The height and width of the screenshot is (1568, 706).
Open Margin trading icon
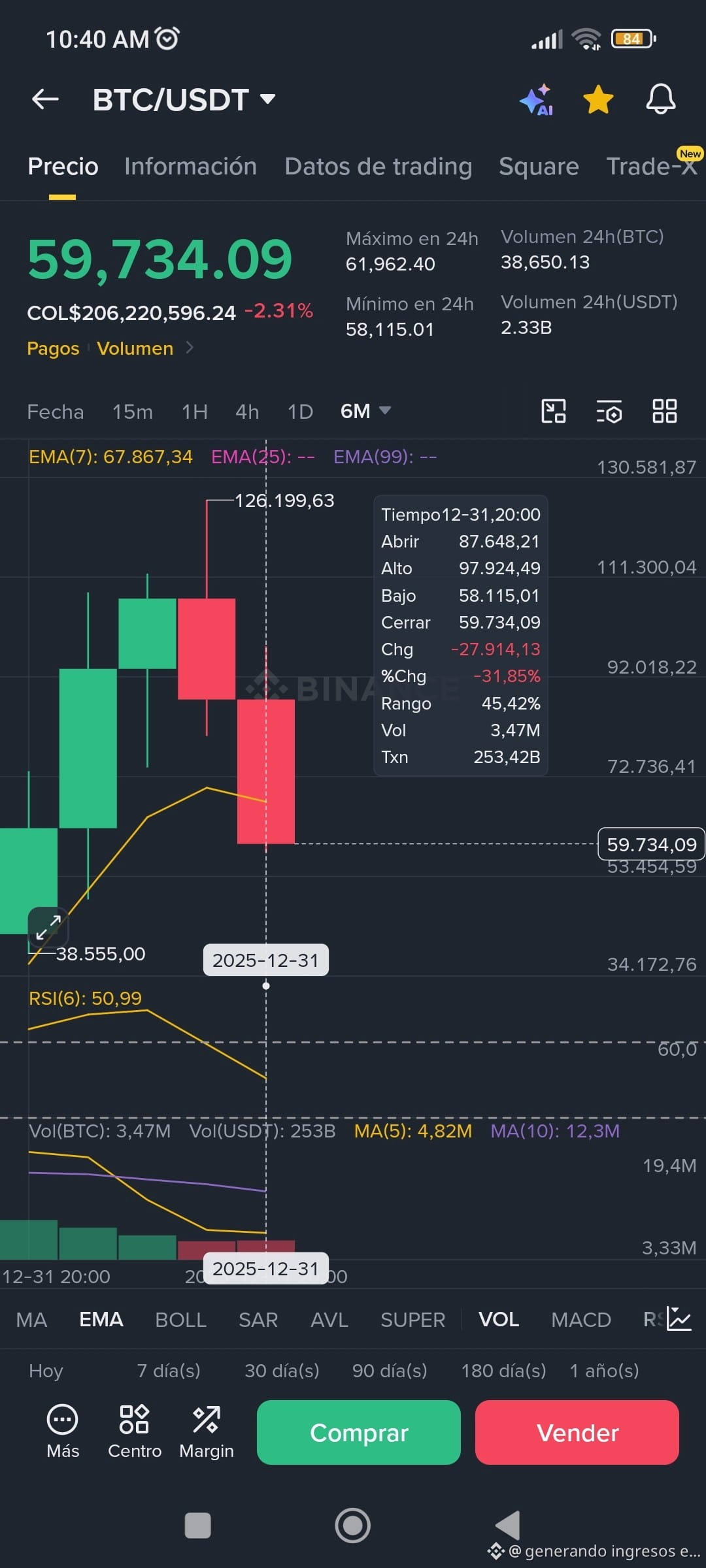(207, 1431)
